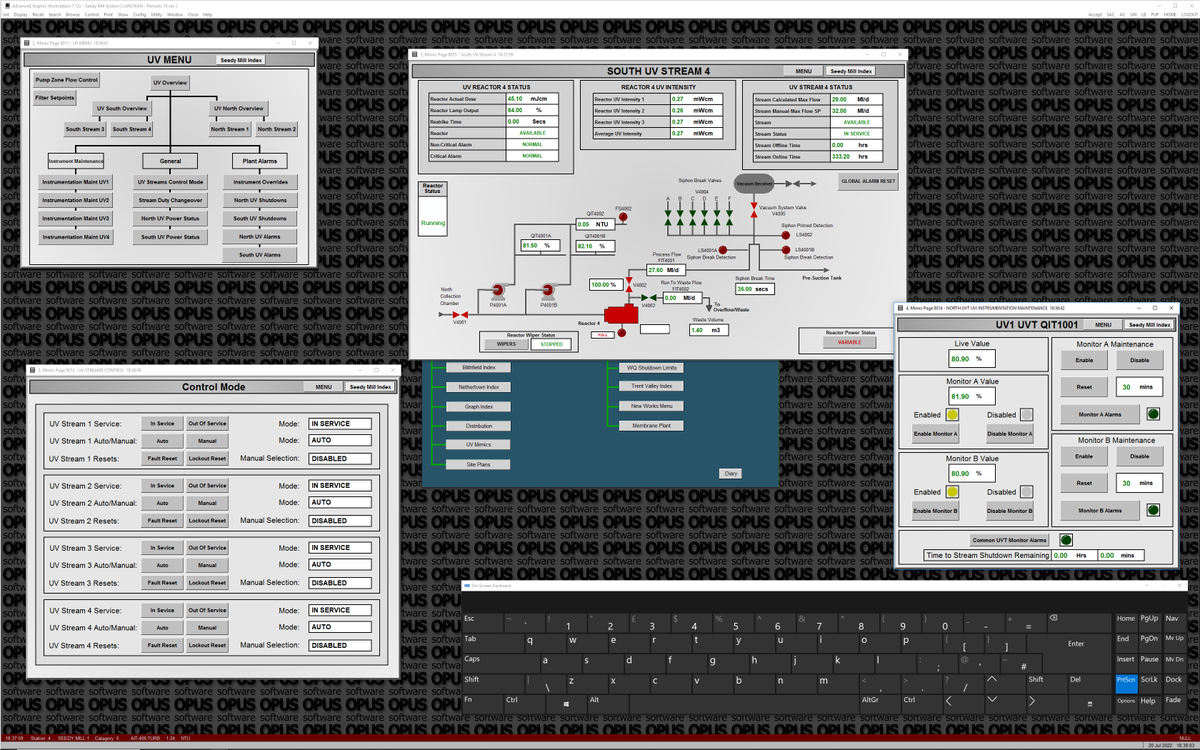Click the FS4002 flow switch indicator
1200x750 pixels.
pos(623,217)
